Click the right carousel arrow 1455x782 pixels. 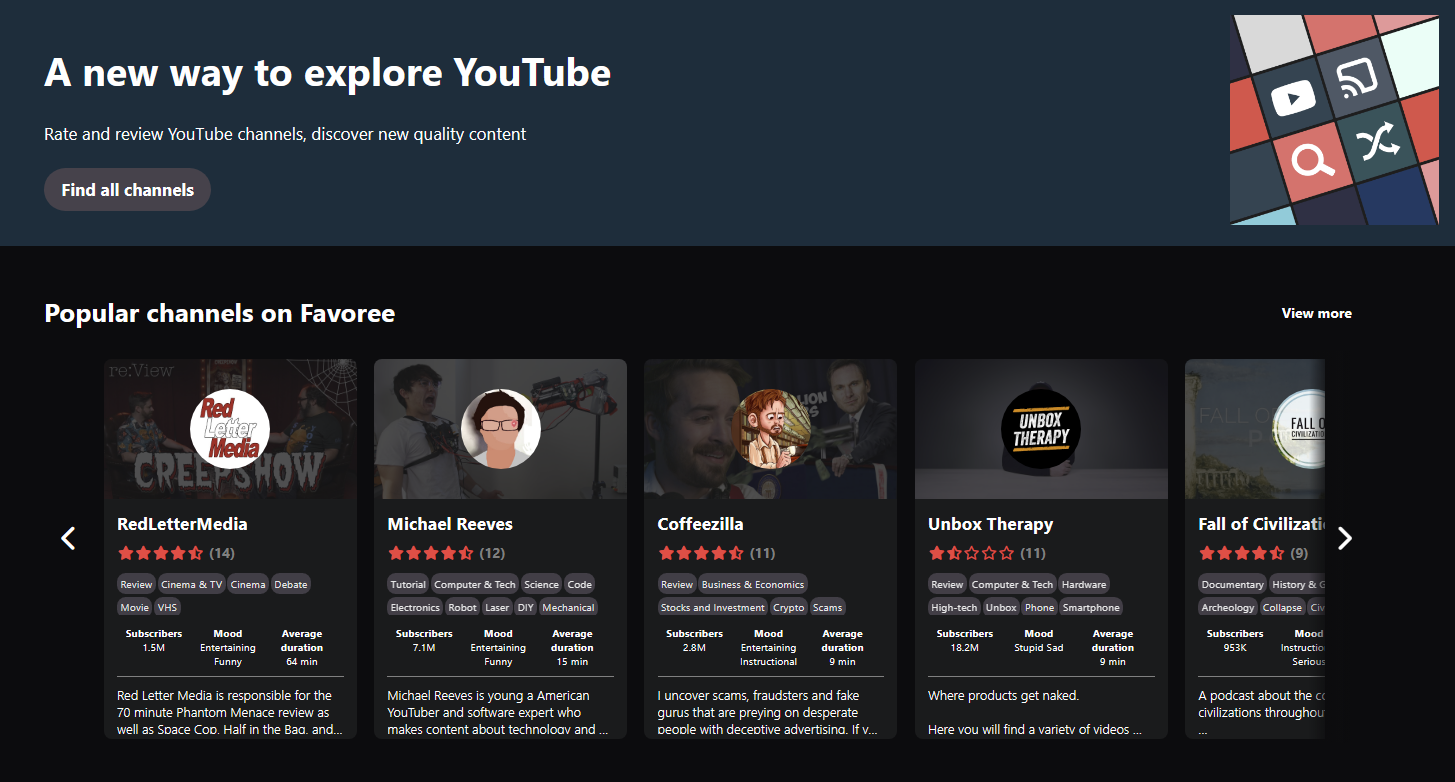(x=1345, y=538)
